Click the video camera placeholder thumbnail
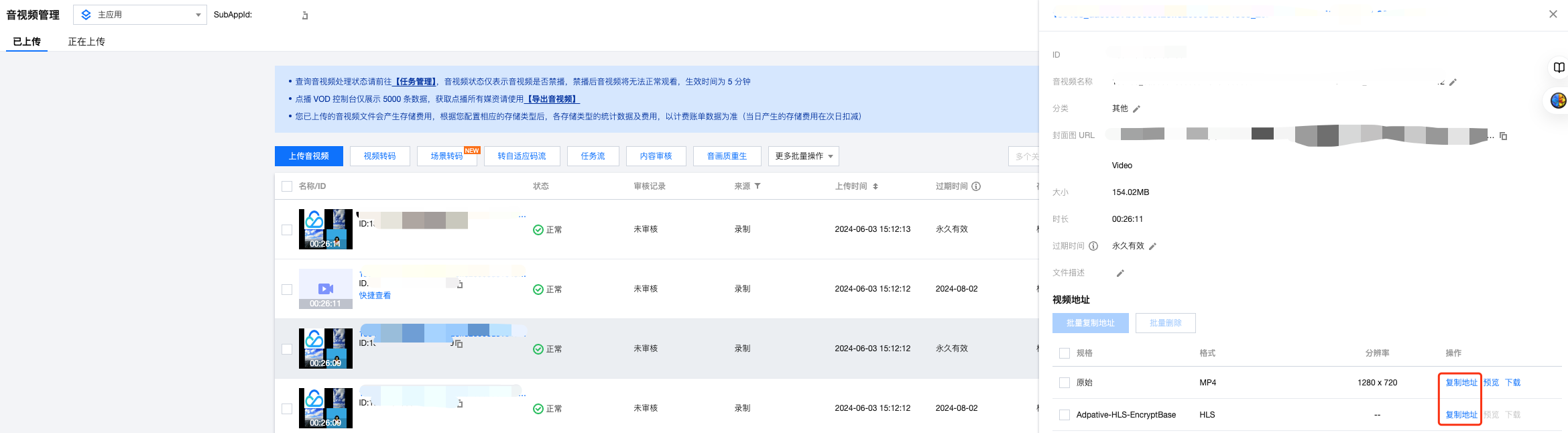 [x=326, y=289]
